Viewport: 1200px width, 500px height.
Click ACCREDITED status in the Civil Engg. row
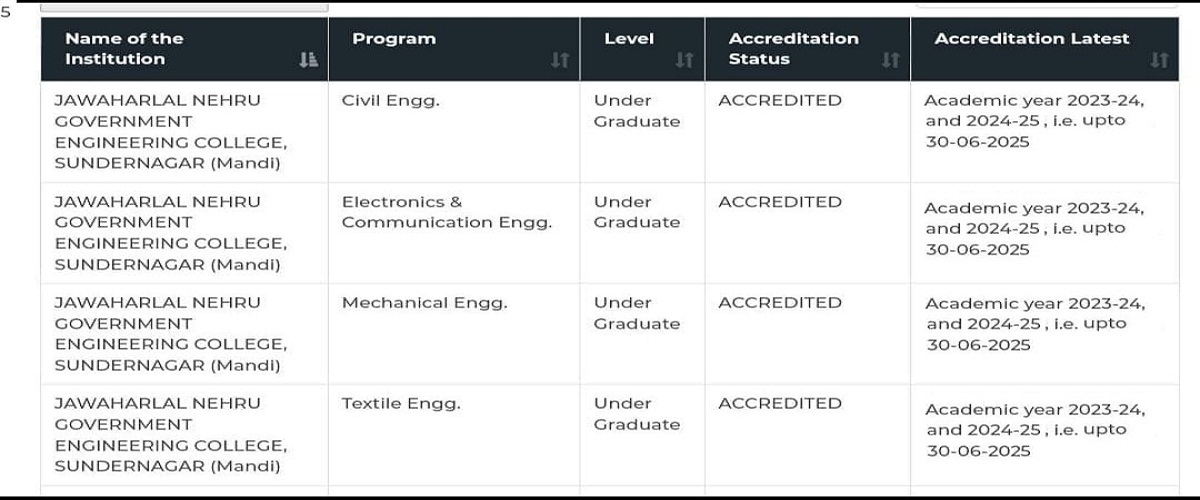click(780, 100)
